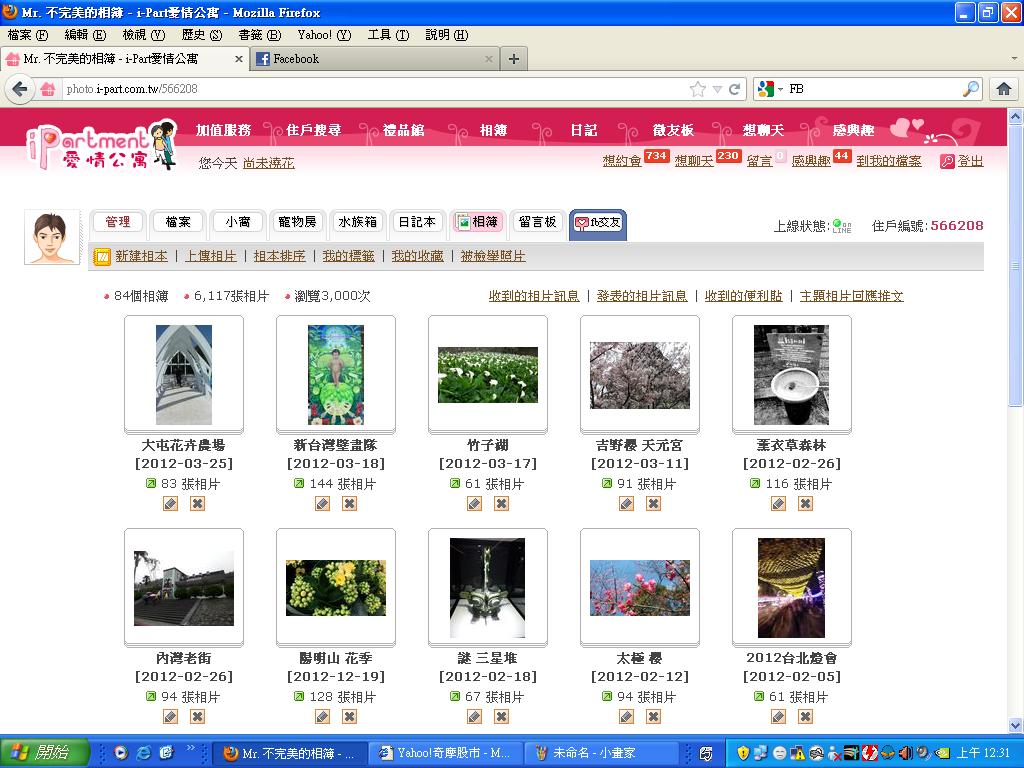Open the 吉野櫻 天元宮 album thumbnail
Screen dimensions: 1024x768
[639, 375]
